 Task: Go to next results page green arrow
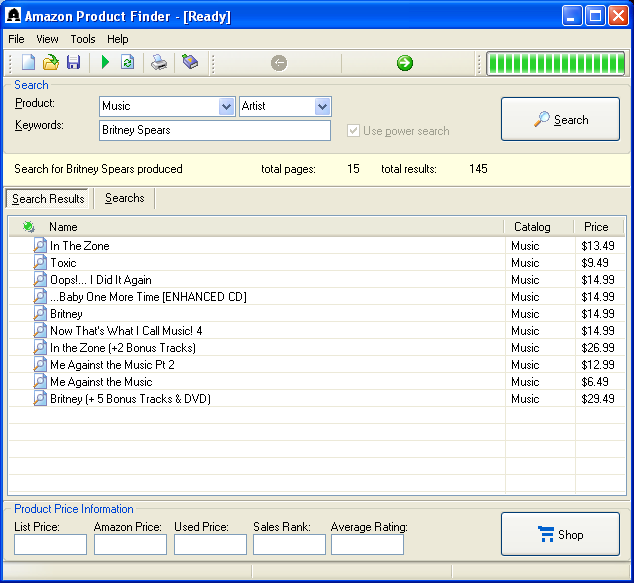(x=404, y=63)
